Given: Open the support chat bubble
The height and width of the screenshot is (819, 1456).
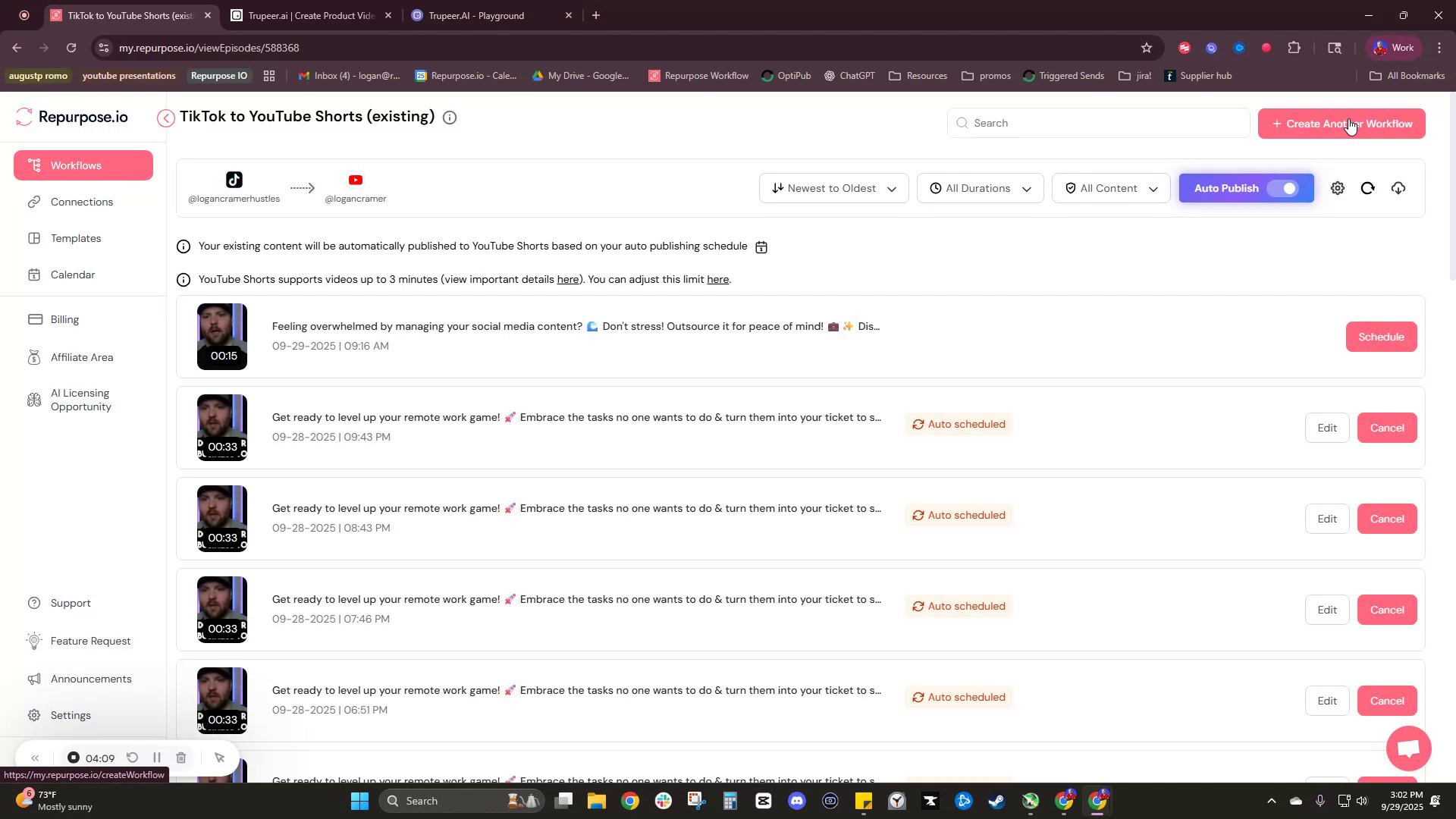Looking at the screenshot, I should coord(1407,748).
